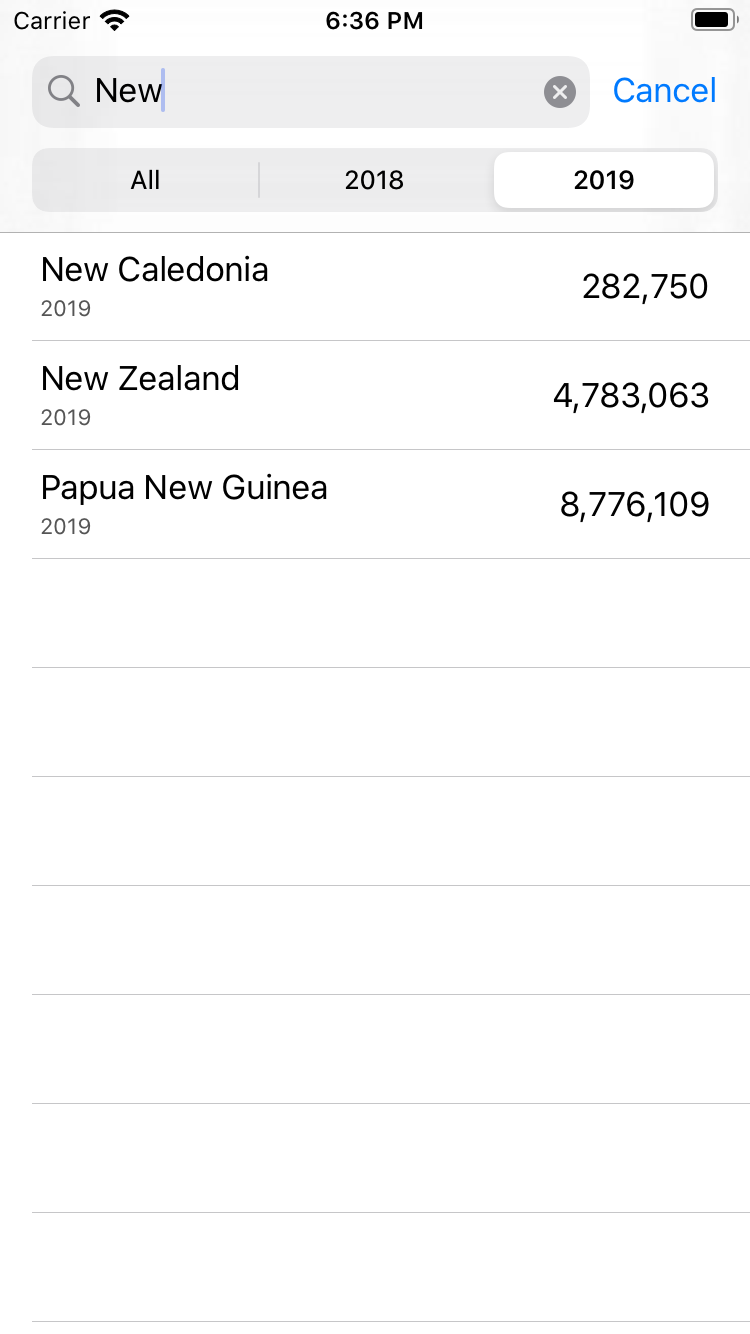Switch to the 2018 segment

click(374, 180)
